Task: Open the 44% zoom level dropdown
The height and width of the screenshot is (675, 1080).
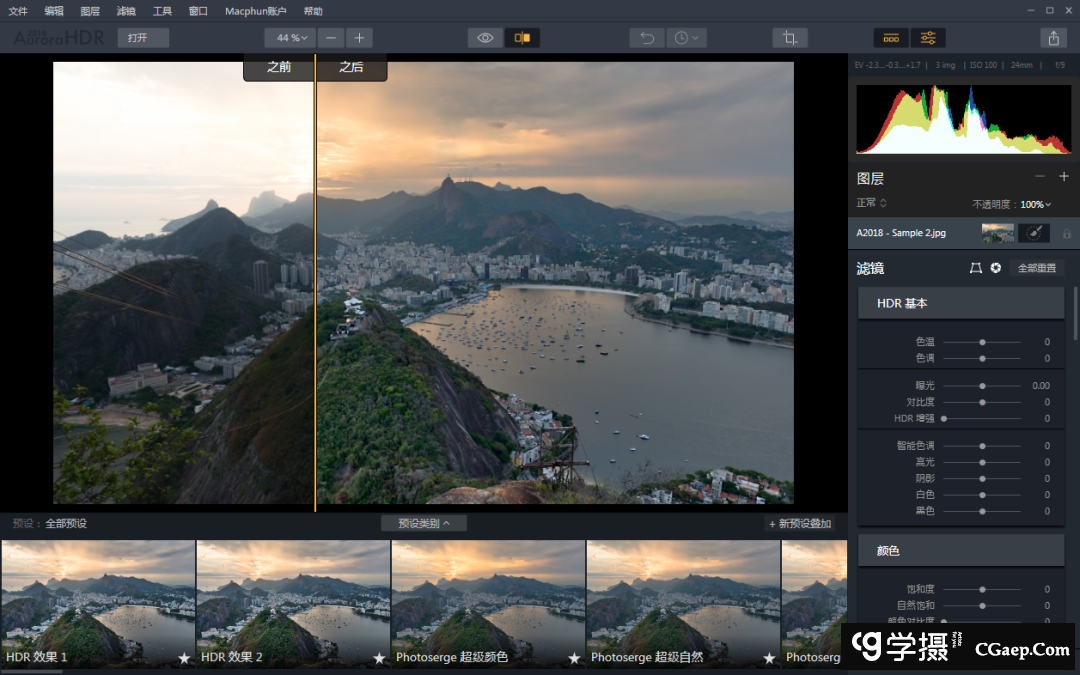Action: coord(291,38)
